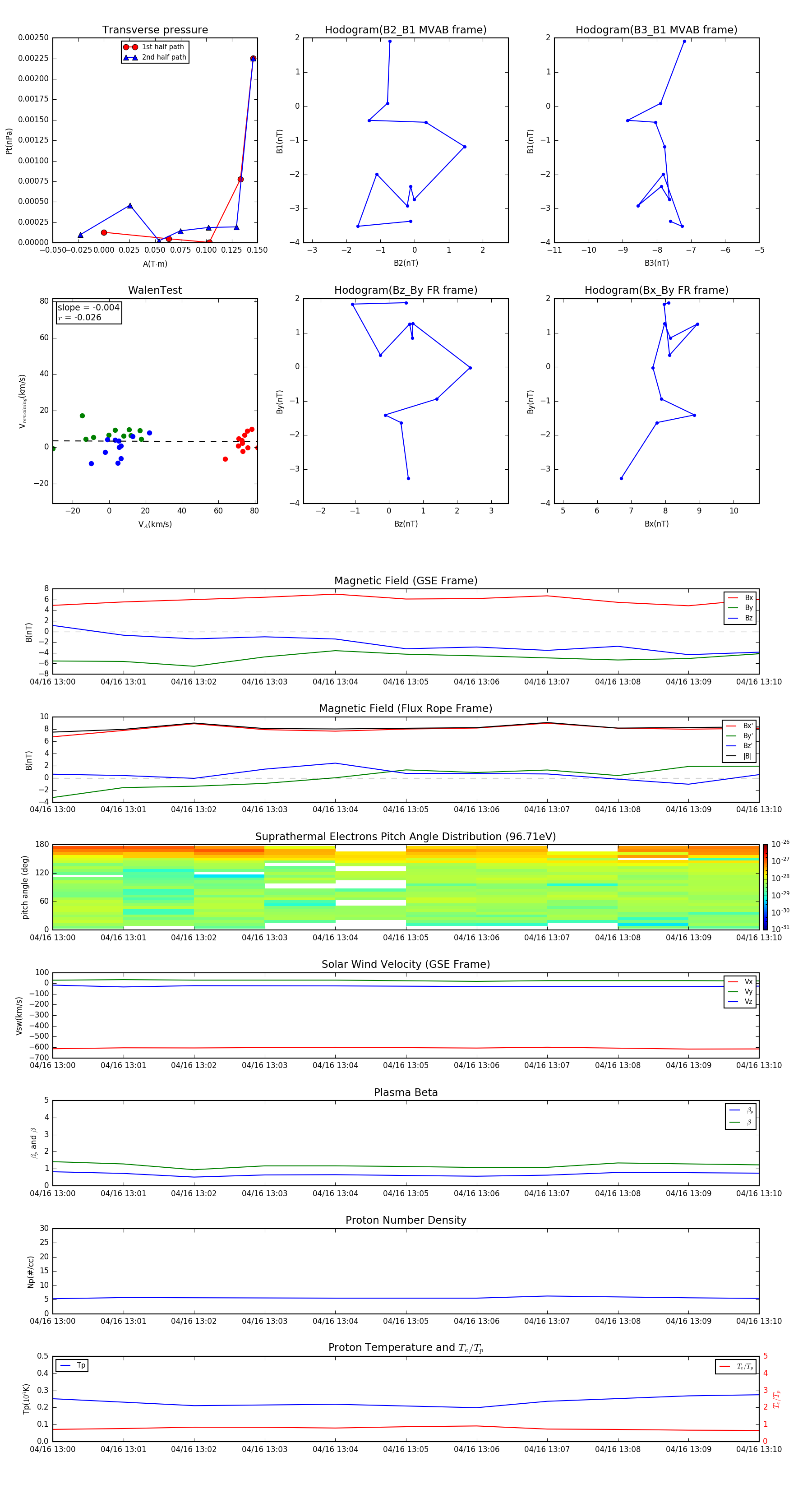This screenshot has height=1489, width=812.
Task: Click the top-right red point in Transverse pressure
Action: [x=253, y=58]
